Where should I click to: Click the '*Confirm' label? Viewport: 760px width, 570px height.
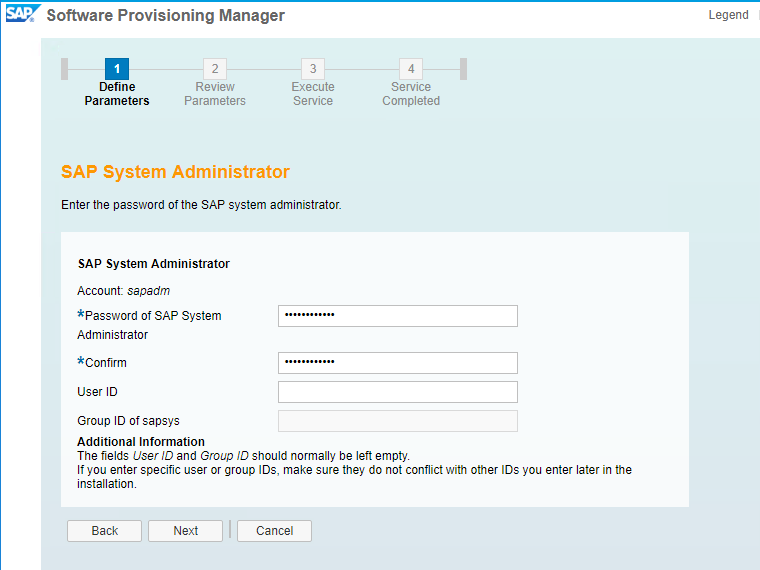click(x=102, y=363)
